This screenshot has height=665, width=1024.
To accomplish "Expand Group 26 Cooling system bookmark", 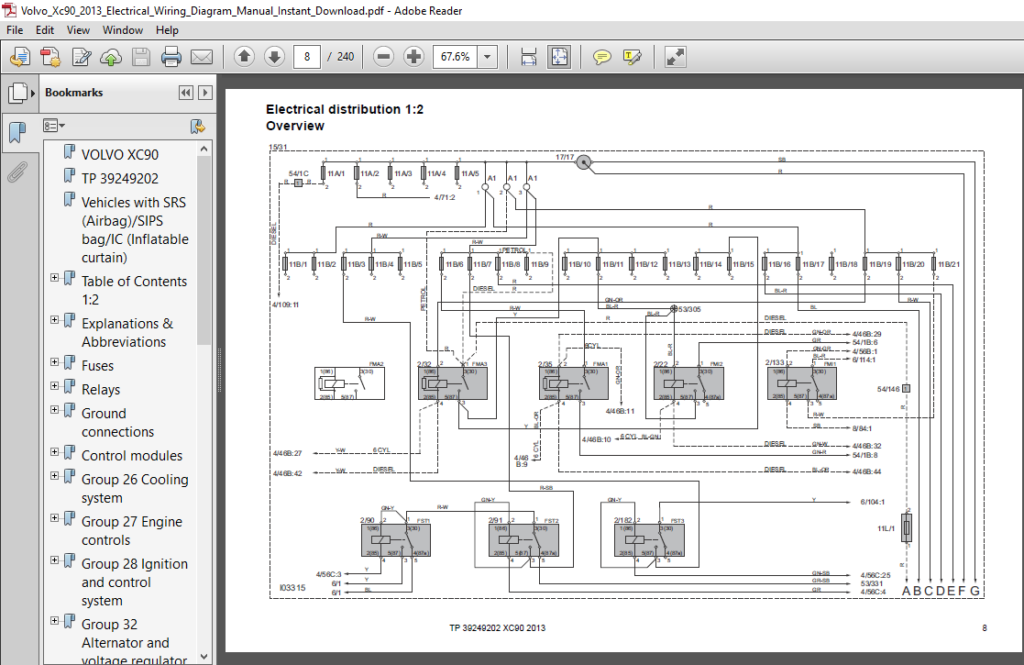I will pyautogui.click(x=55, y=476).
